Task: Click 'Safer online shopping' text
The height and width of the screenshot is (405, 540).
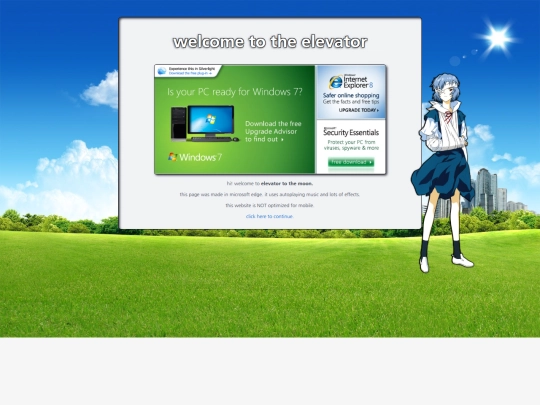Action: (x=351, y=95)
